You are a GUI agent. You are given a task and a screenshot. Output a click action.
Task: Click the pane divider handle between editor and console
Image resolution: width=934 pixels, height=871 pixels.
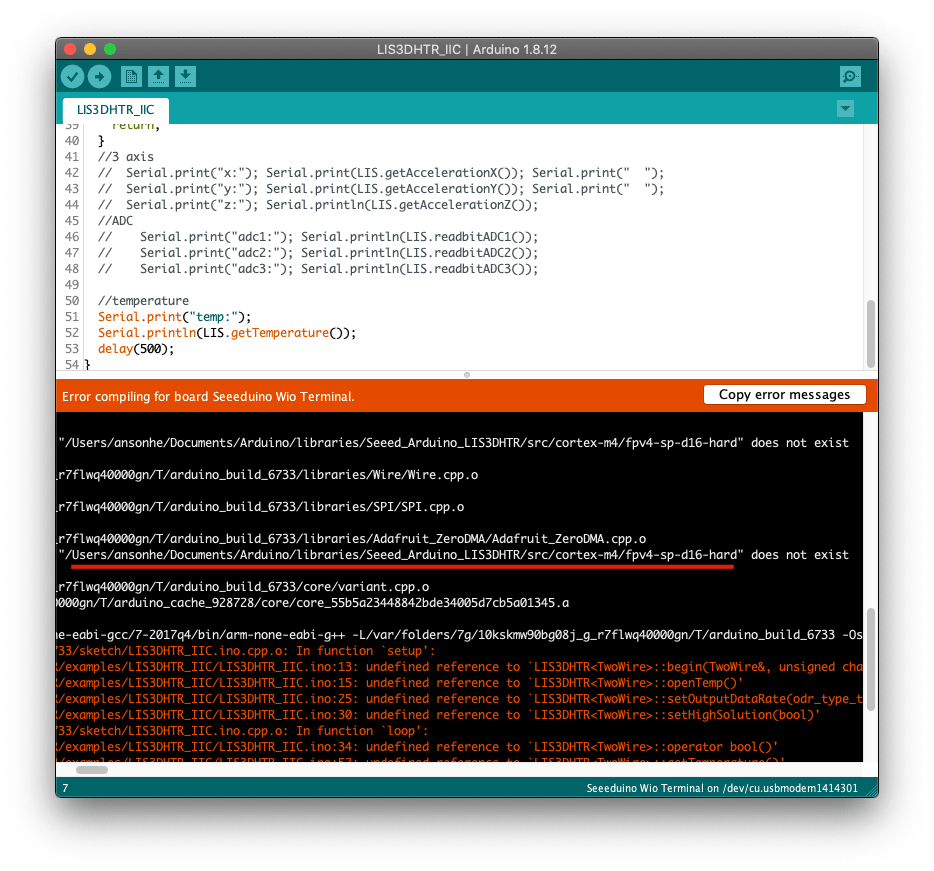pos(466,373)
